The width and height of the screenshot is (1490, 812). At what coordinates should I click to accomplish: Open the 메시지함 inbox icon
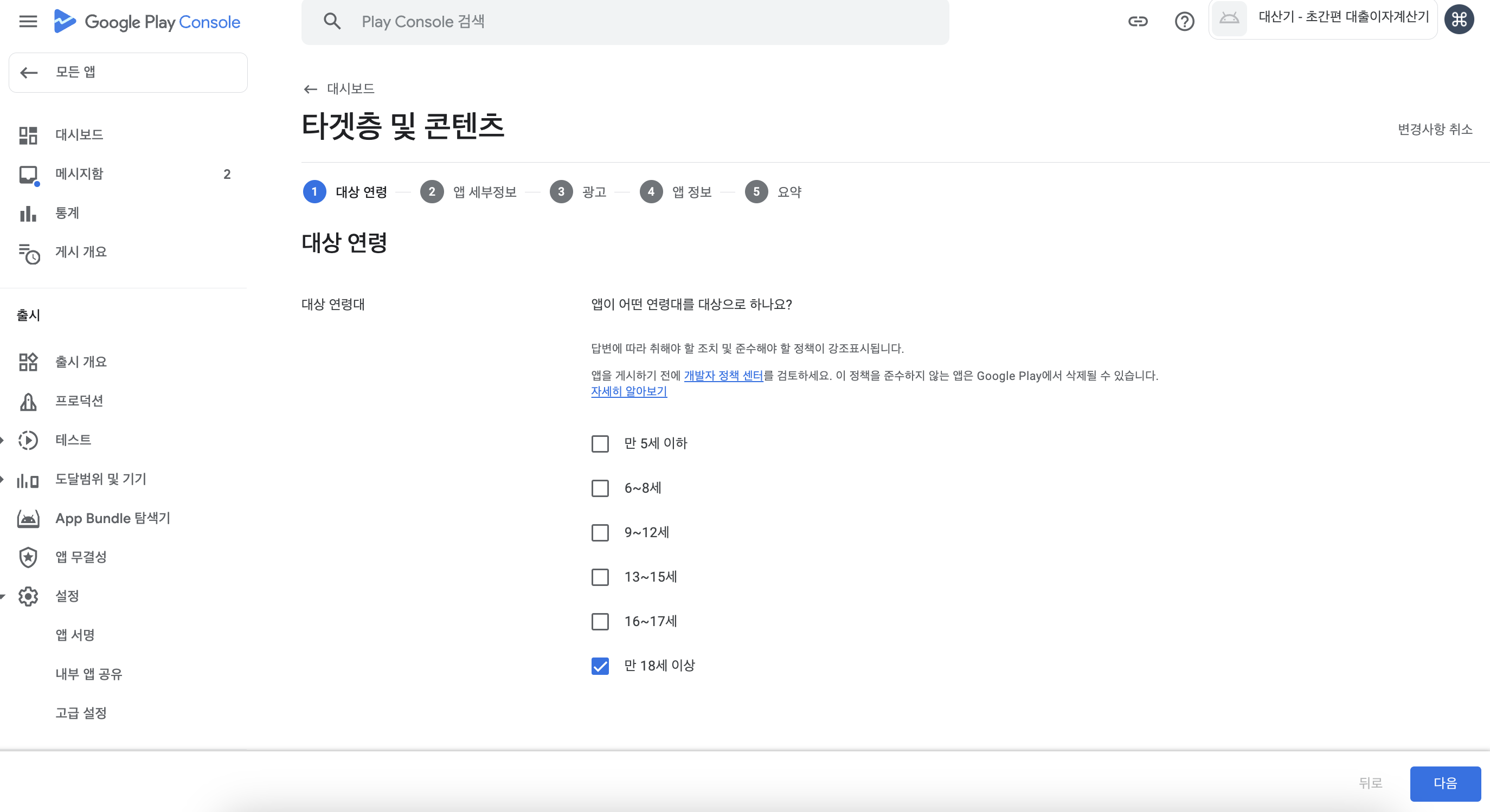(x=28, y=174)
